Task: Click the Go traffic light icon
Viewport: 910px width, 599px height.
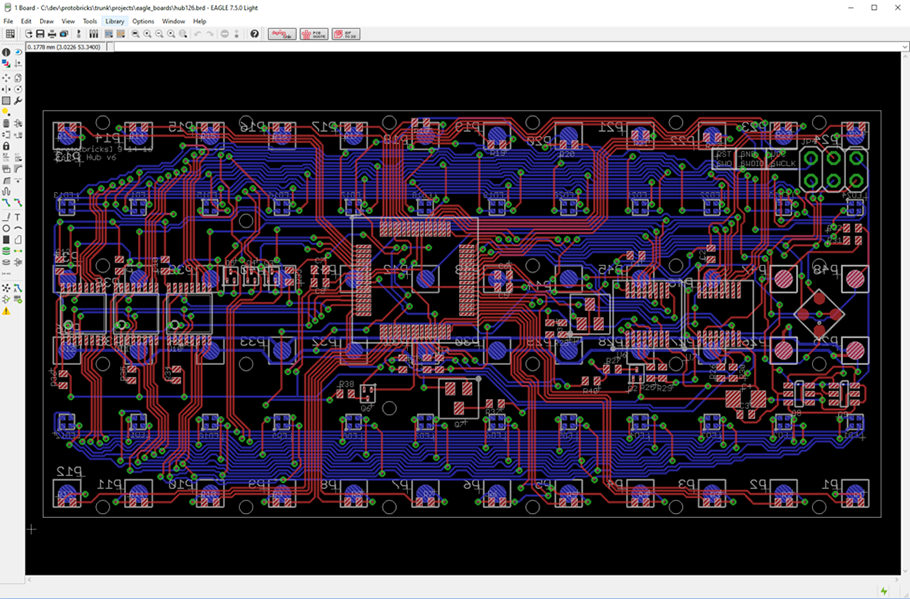Action: (x=236, y=34)
